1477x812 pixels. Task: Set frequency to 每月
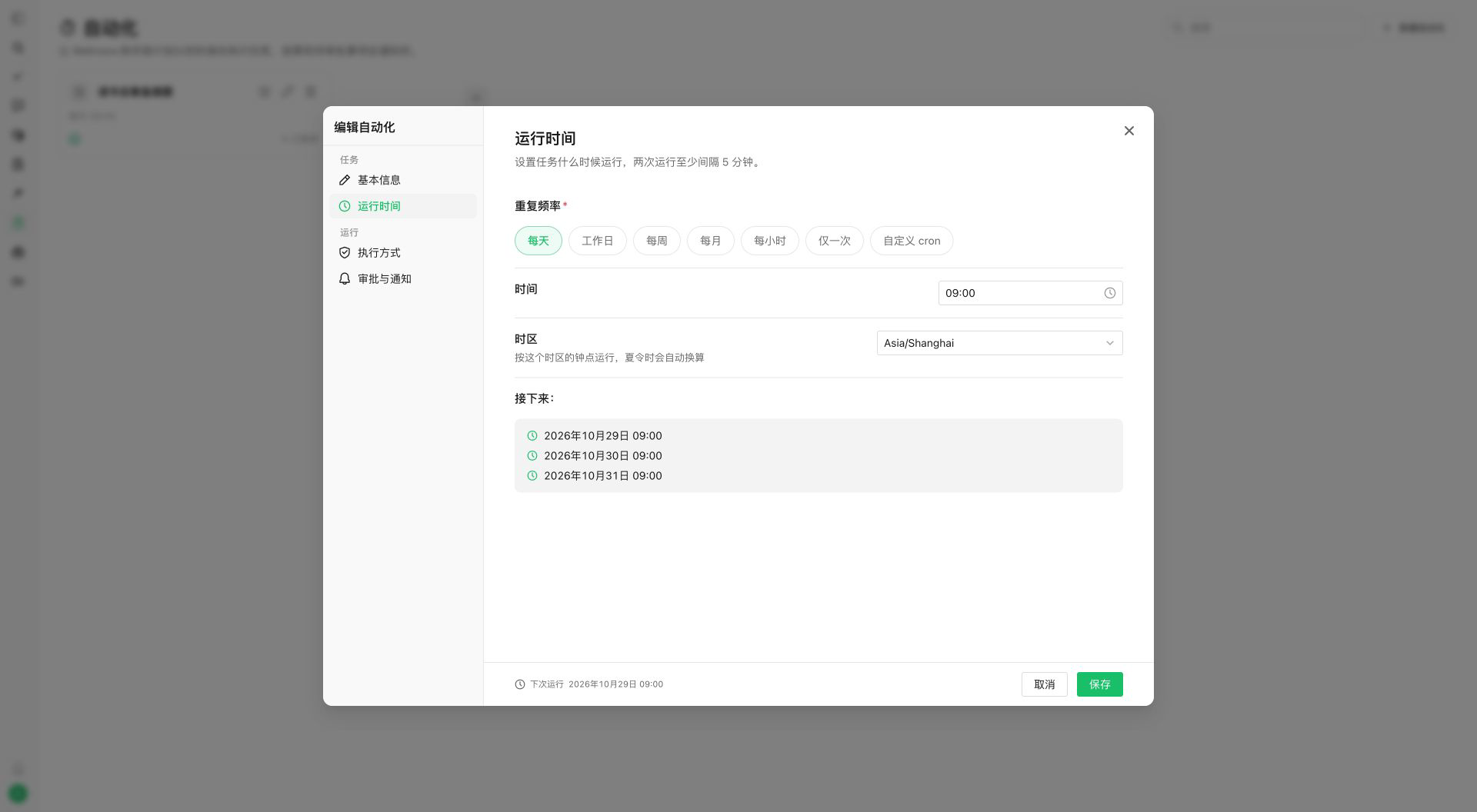pyautogui.click(x=711, y=241)
